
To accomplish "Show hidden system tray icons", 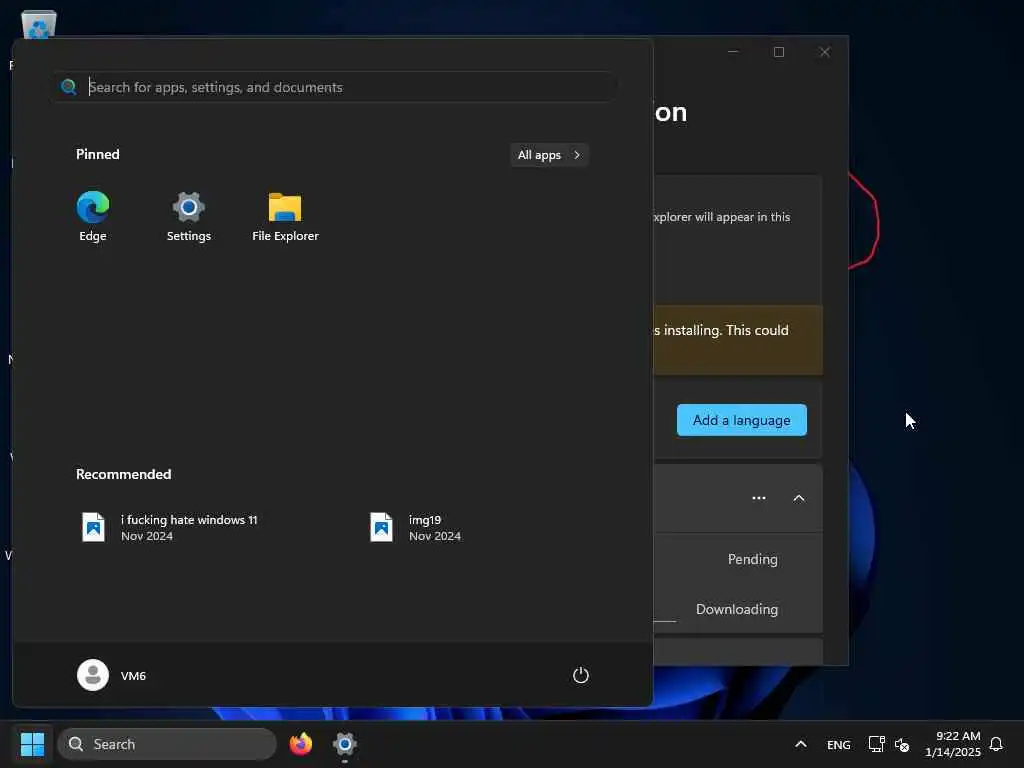I will (x=801, y=744).
